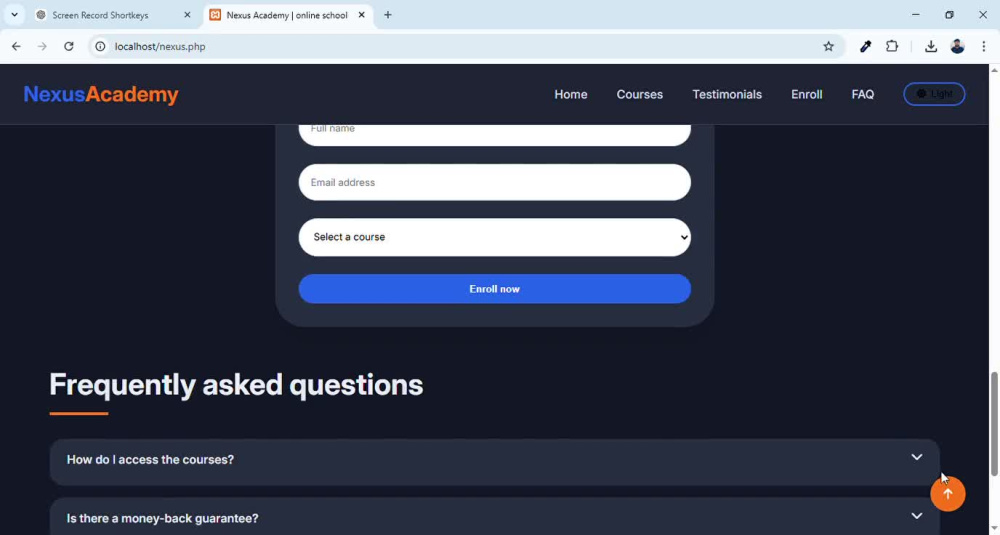Toggle the Light theme switch

pyautogui.click(x=934, y=94)
